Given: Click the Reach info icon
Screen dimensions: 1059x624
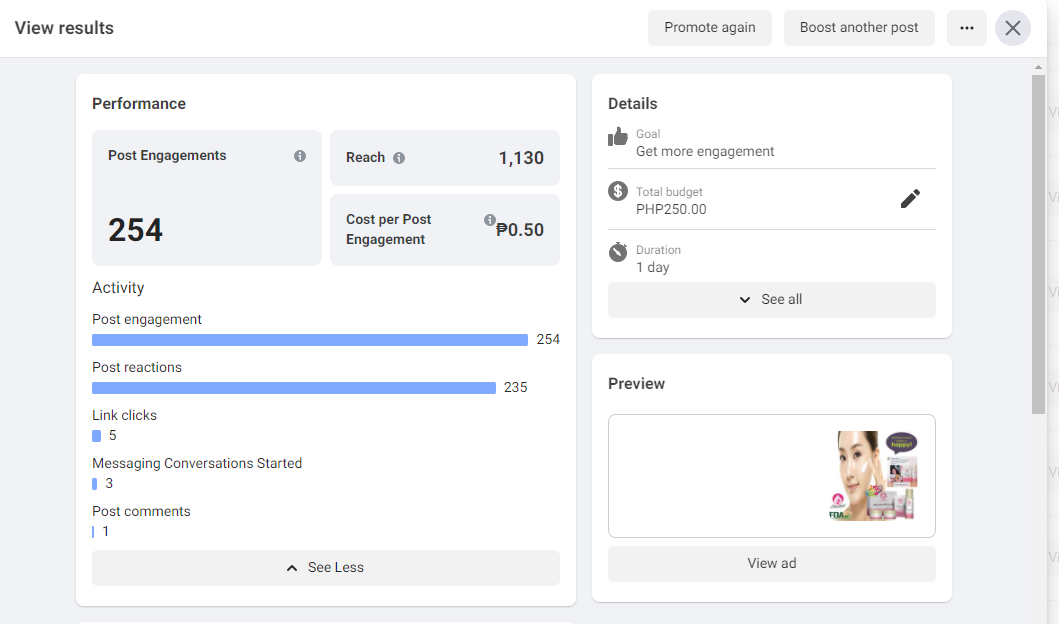Looking at the screenshot, I should click(x=399, y=158).
